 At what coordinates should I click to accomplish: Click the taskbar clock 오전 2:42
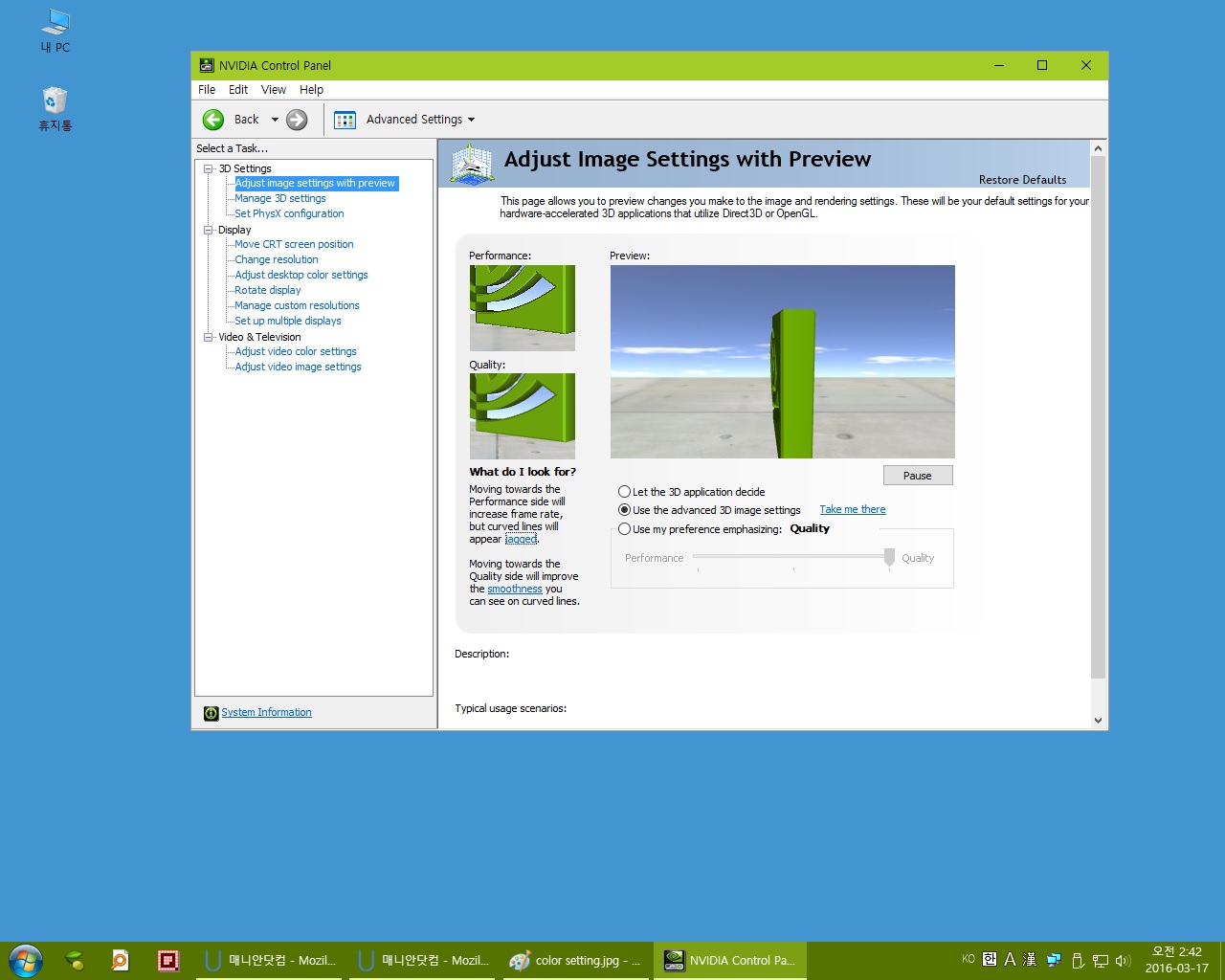pyautogui.click(x=1176, y=952)
